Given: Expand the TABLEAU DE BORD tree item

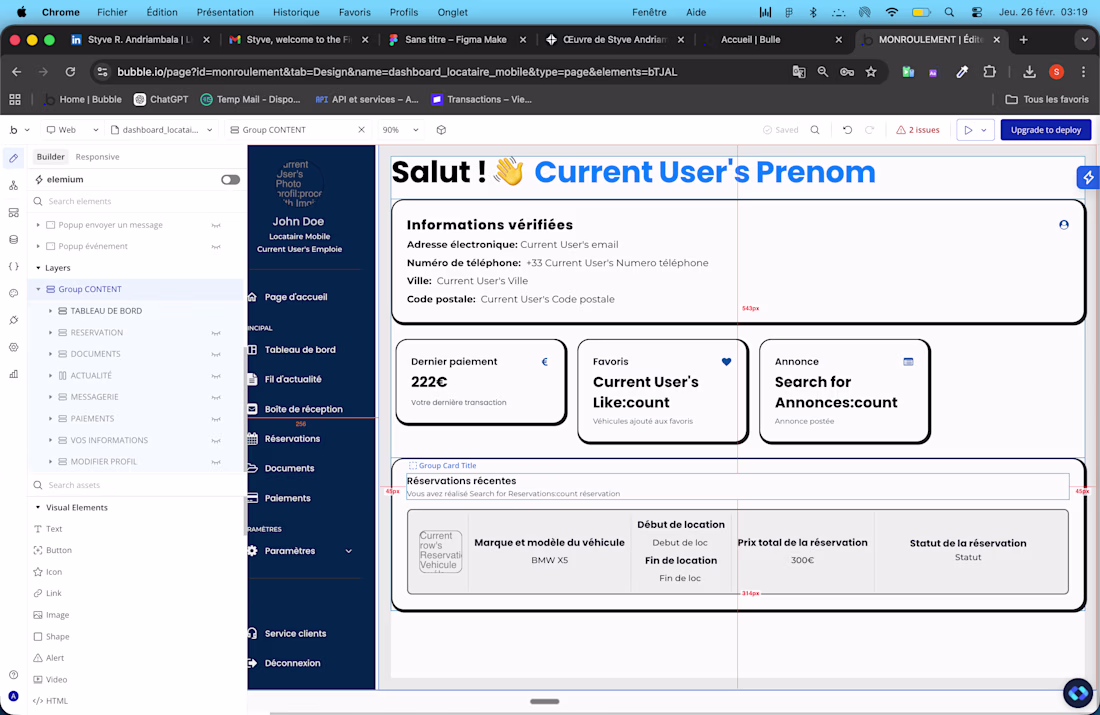Looking at the screenshot, I should (x=51, y=311).
